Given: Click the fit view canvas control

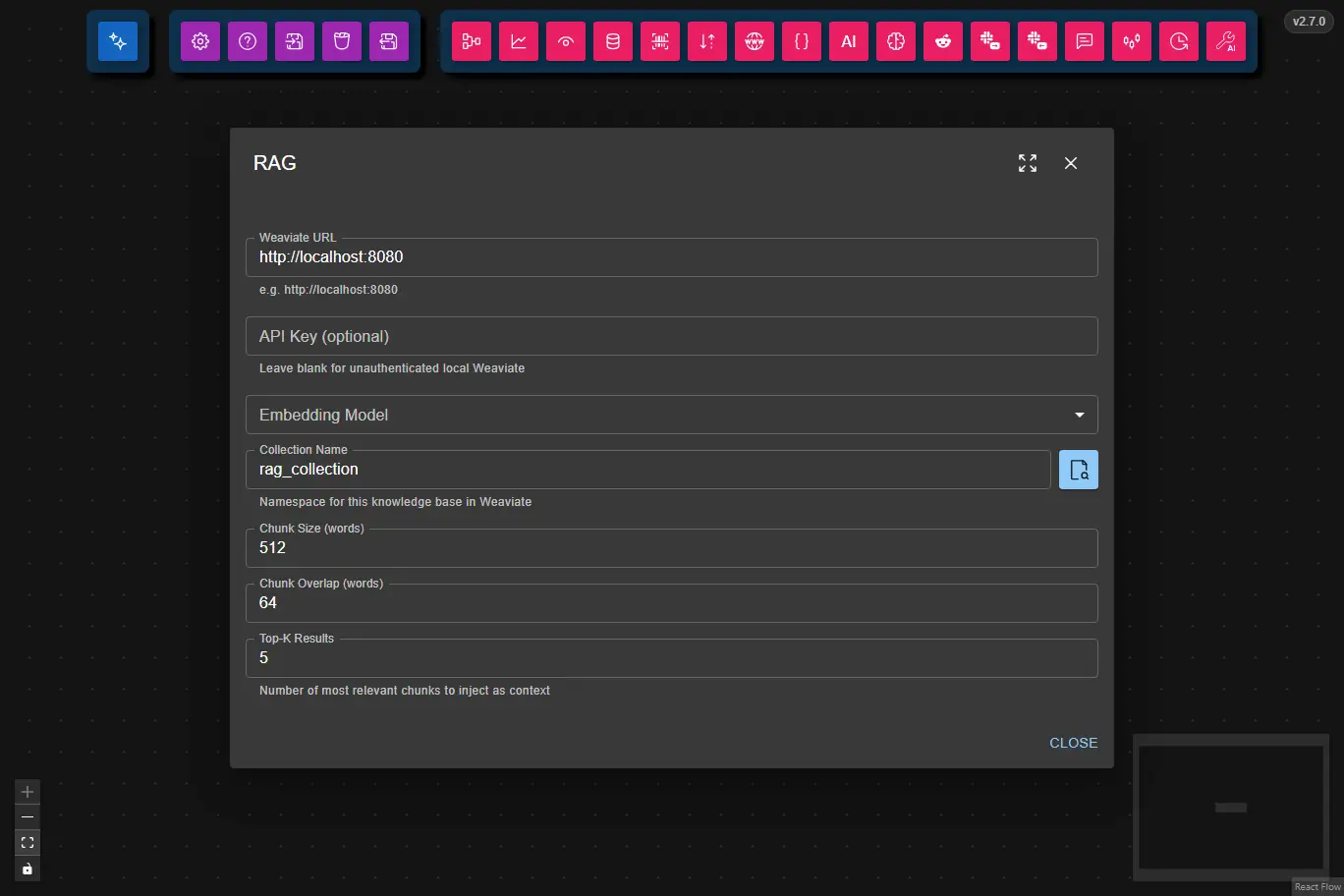Looking at the screenshot, I should coord(28,843).
